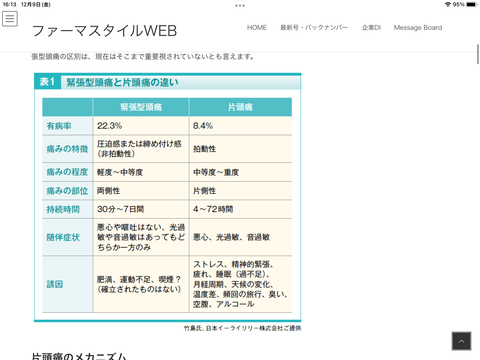
Task: Select the 痛みの程度 row label
Action: [67, 172]
